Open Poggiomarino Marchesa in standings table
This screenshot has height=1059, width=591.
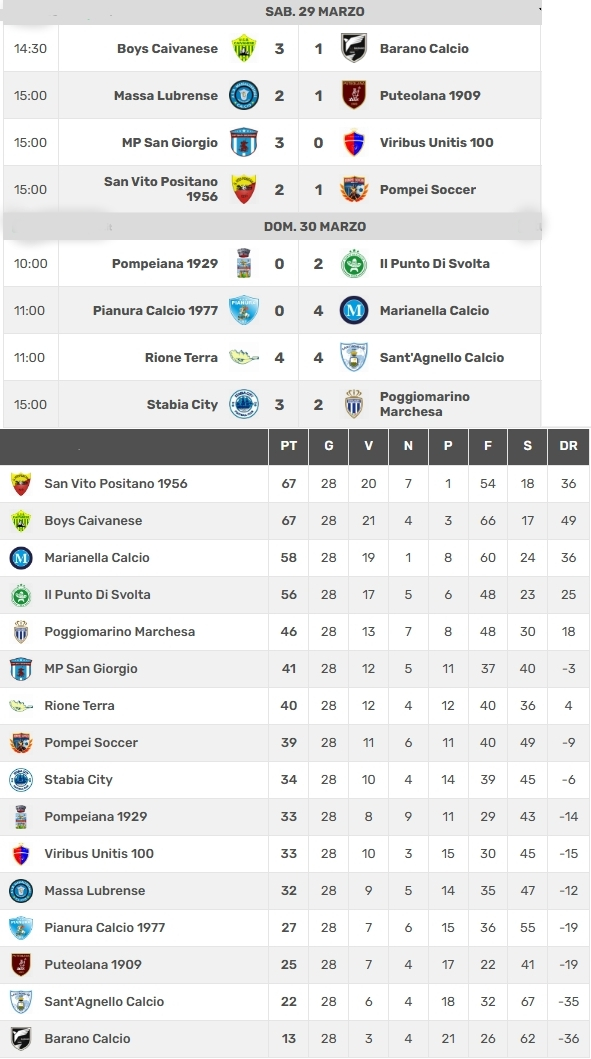120,631
